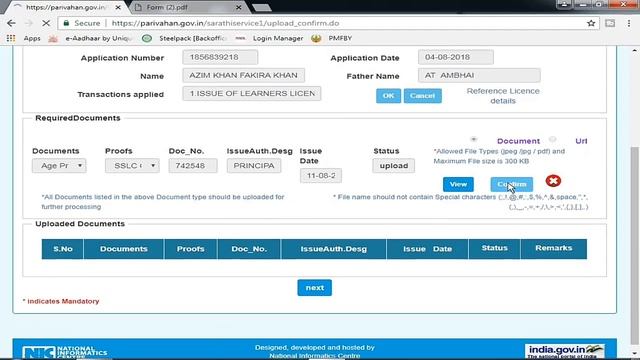The image size is (640, 360).
Task: Open the Steelpack Backoffice bookmark
Action: coord(184,38)
